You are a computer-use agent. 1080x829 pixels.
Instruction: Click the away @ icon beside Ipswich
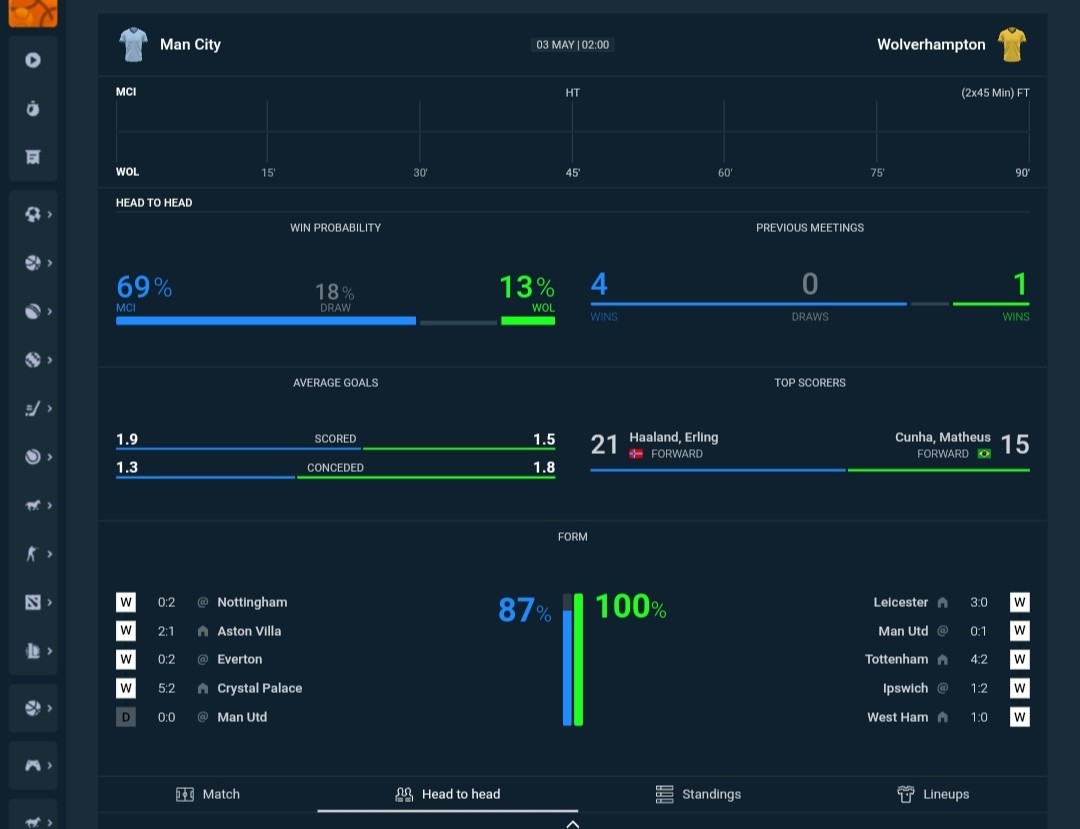coord(943,688)
